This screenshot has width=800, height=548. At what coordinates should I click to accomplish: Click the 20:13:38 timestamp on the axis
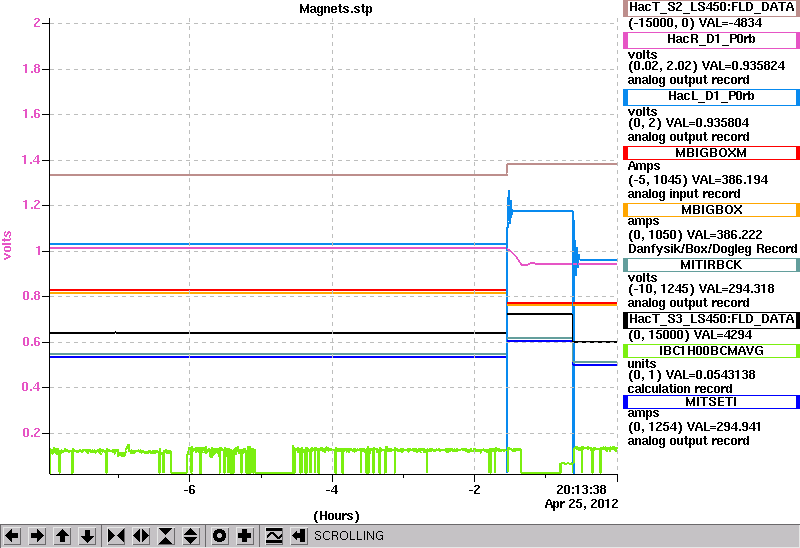point(581,490)
